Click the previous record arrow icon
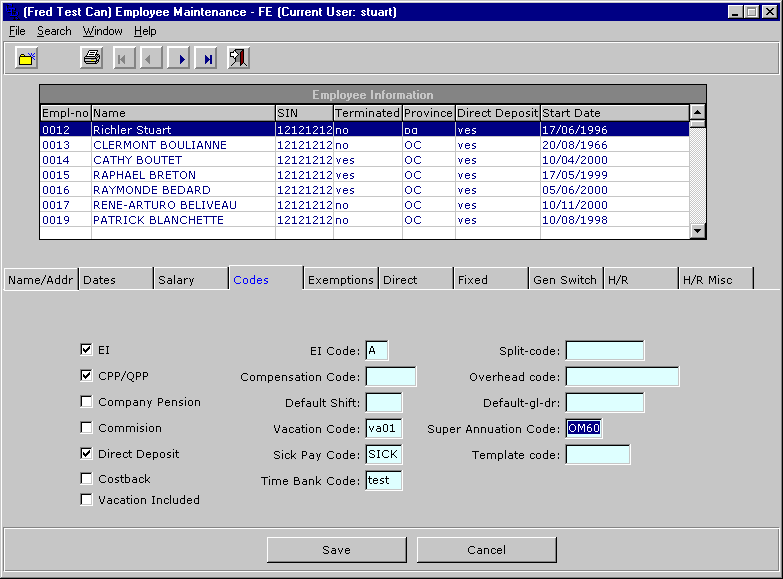The height and width of the screenshot is (579, 783). click(151, 59)
